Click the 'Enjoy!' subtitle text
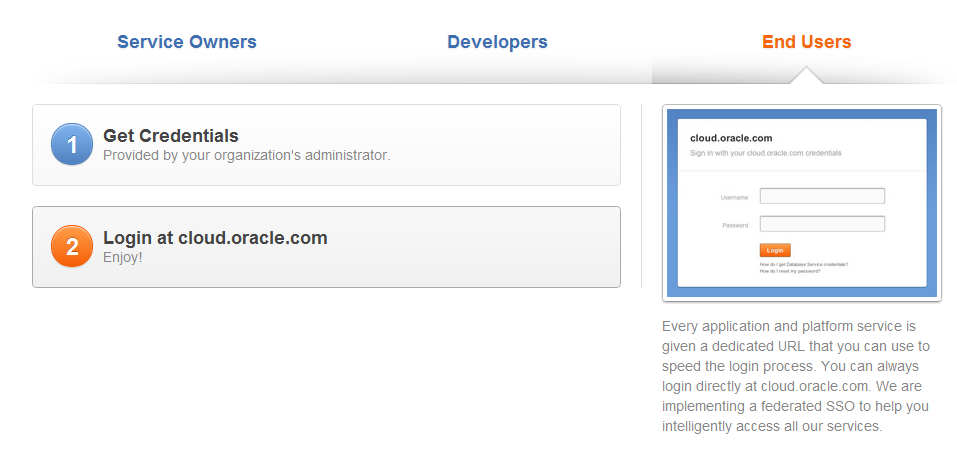 click(x=123, y=258)
